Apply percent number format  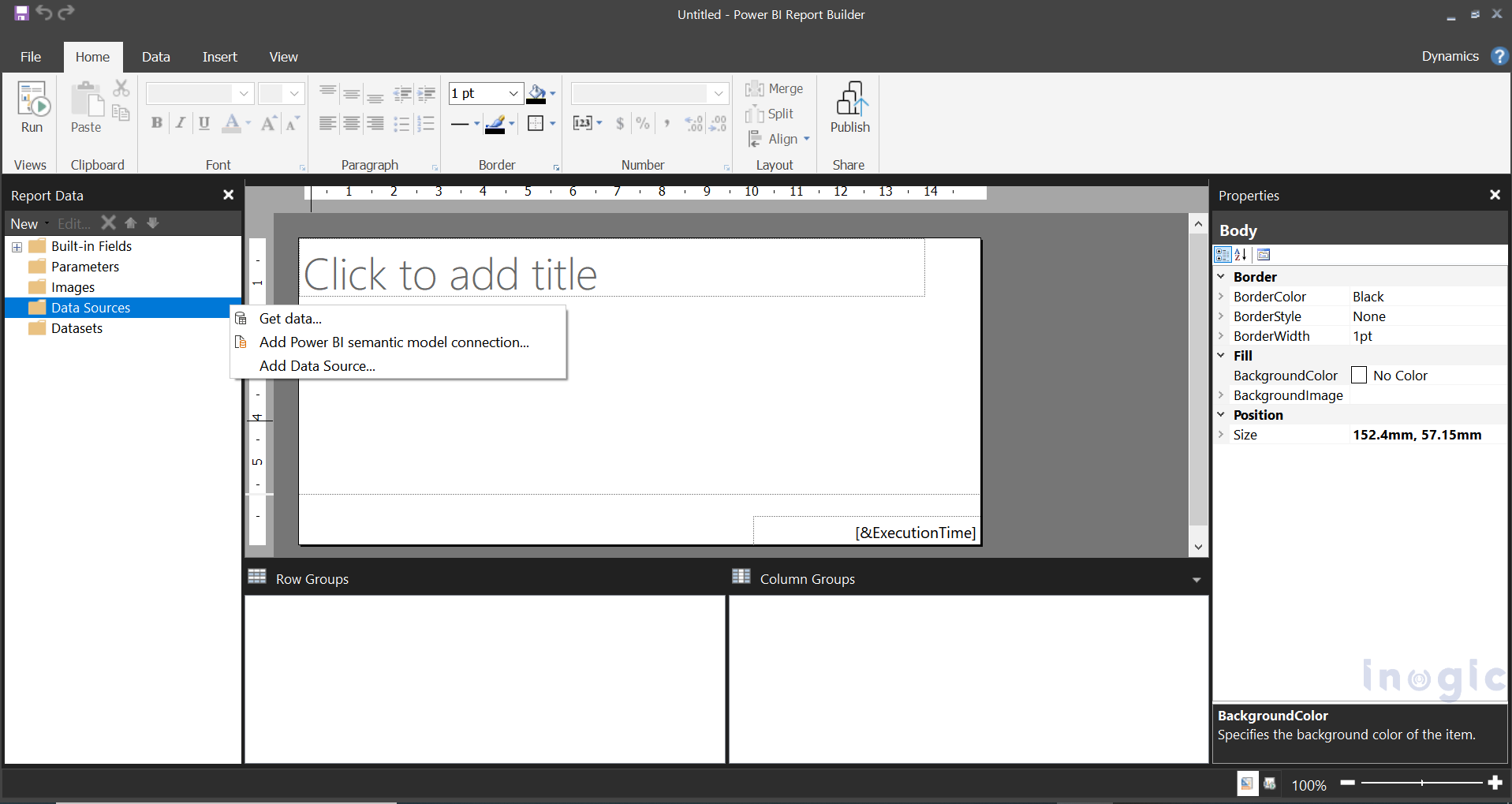(643, 122)
